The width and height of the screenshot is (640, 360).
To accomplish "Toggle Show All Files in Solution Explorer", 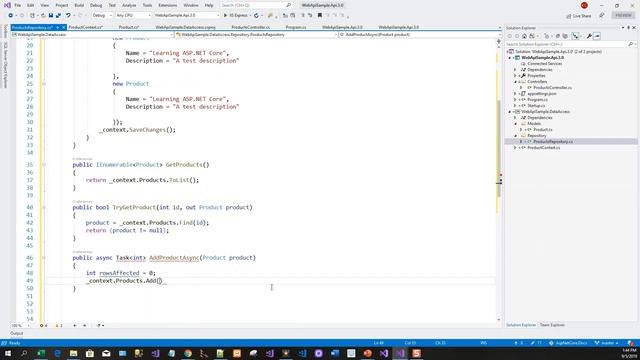I will 565,36.
